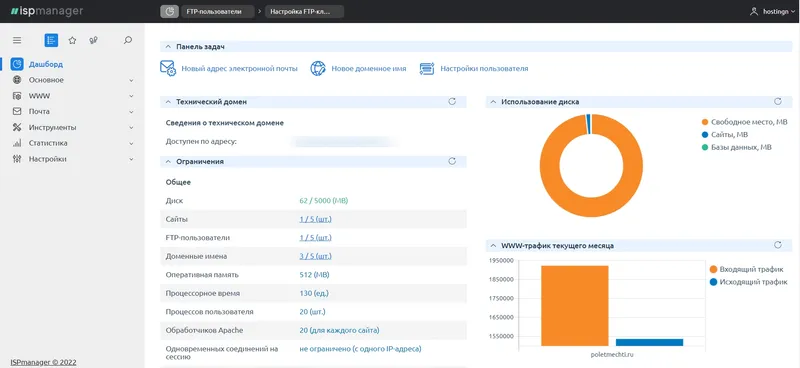Screen dimensions: 800x368
Task: Click Новое доменное имя link
Action: coord(369,68)
